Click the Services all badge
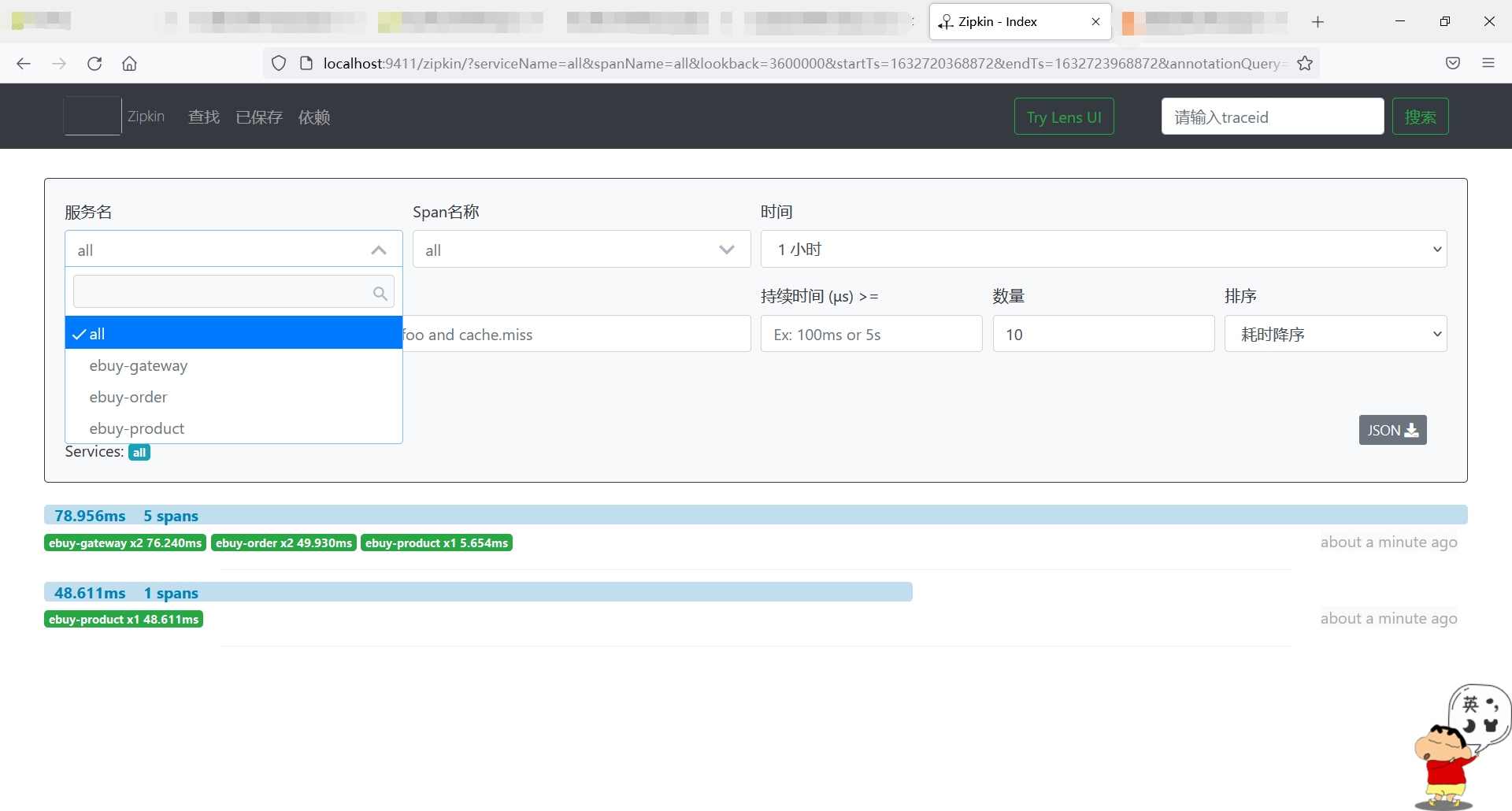 coord(139,452)
